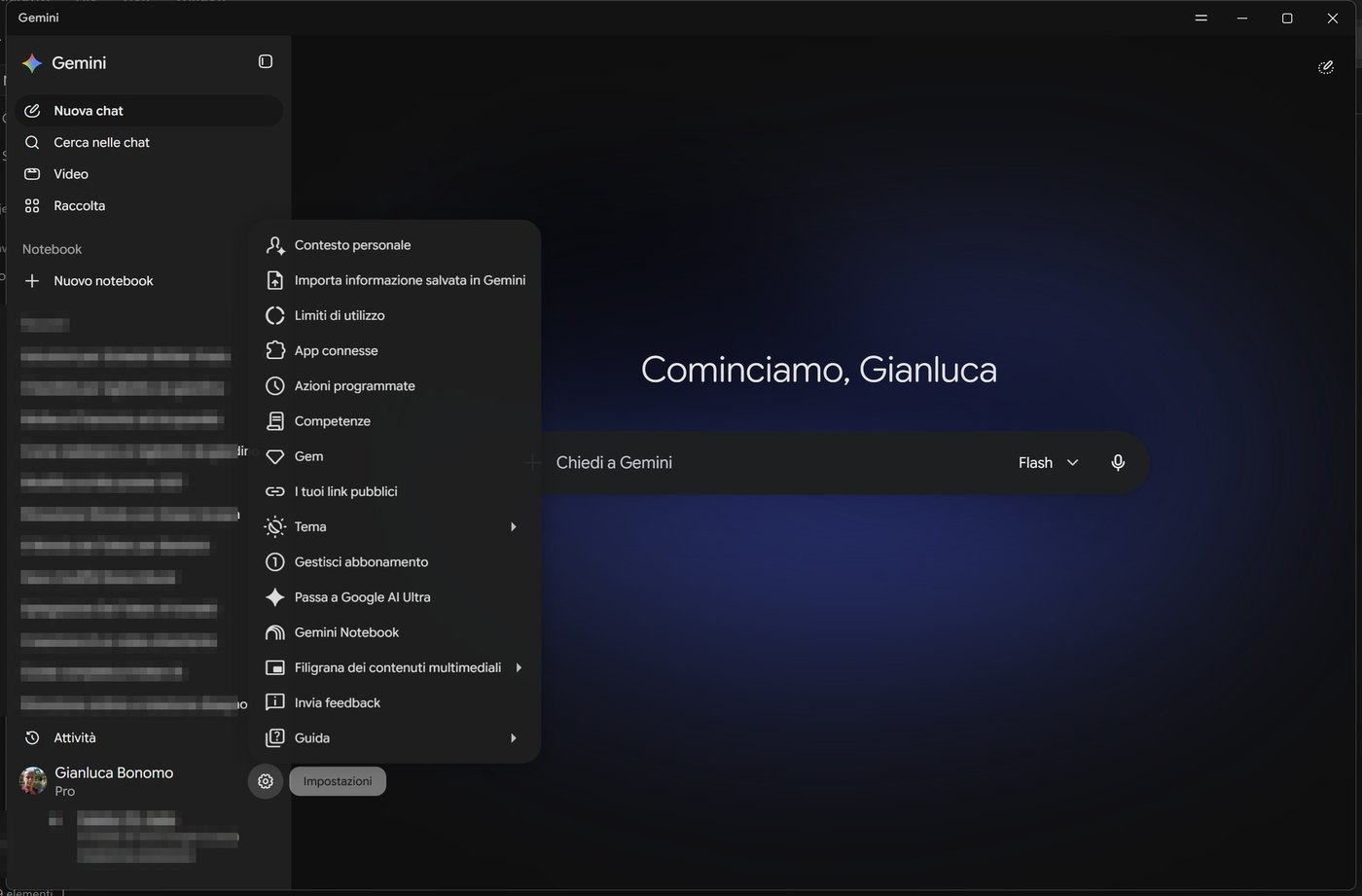Open the Video section
This screenshot has width=1362, height=896.
(x=149, y=174)
